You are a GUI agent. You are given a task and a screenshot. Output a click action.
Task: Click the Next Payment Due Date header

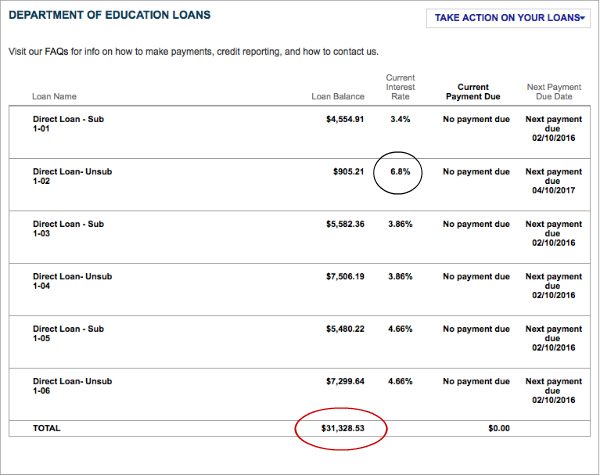[x=553, y=92]
